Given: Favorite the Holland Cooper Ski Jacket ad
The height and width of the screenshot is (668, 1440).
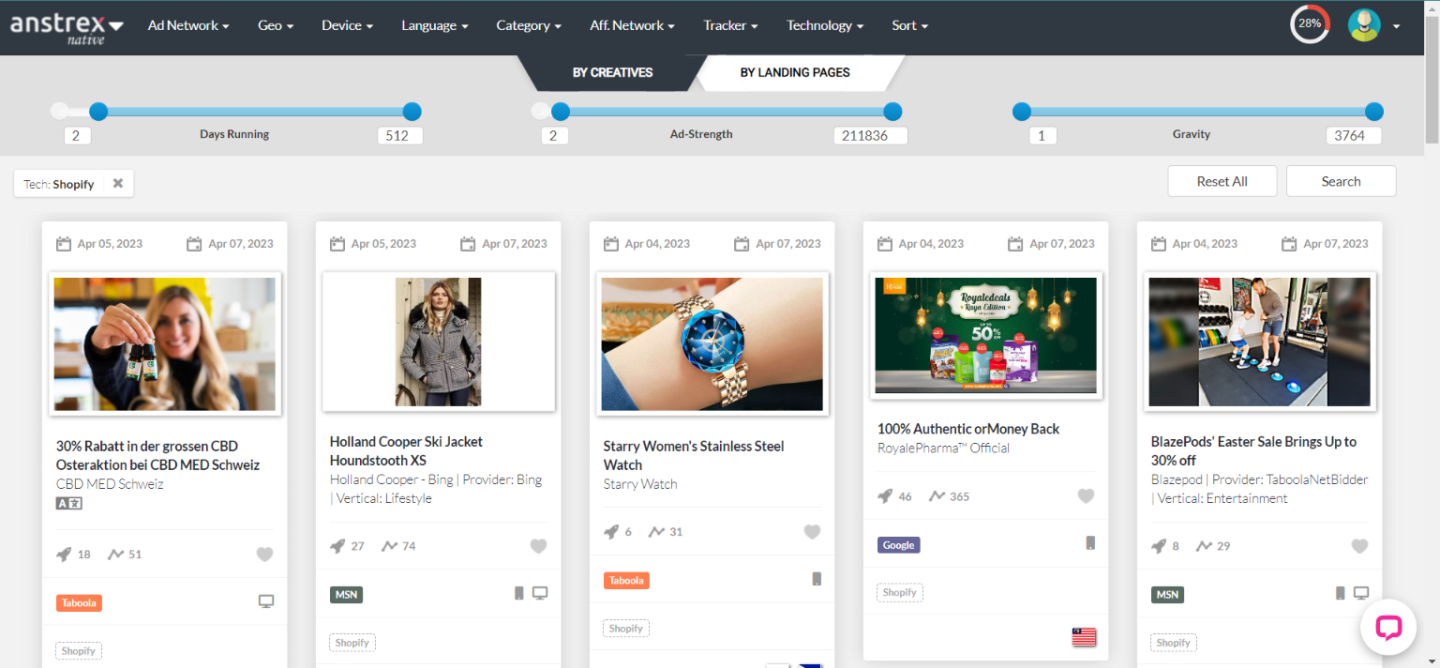Looking at the screenshot, I should click(538, 546).
